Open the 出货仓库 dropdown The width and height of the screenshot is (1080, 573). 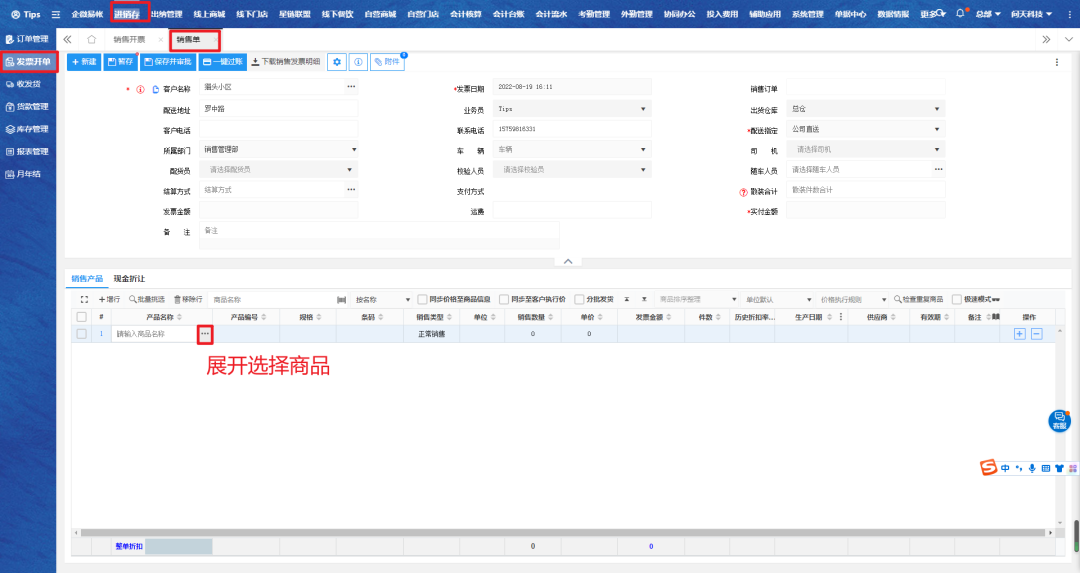click(865, 109)
